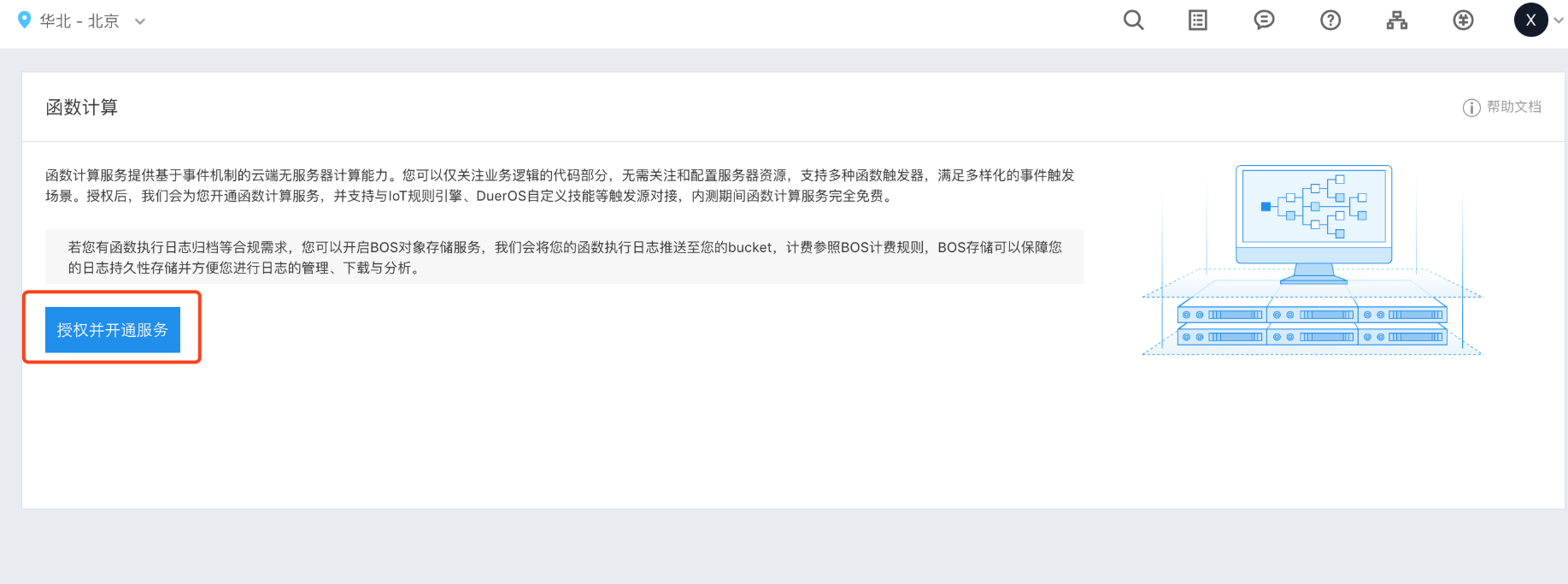Open the question mark help icon

click(1330, 20)
